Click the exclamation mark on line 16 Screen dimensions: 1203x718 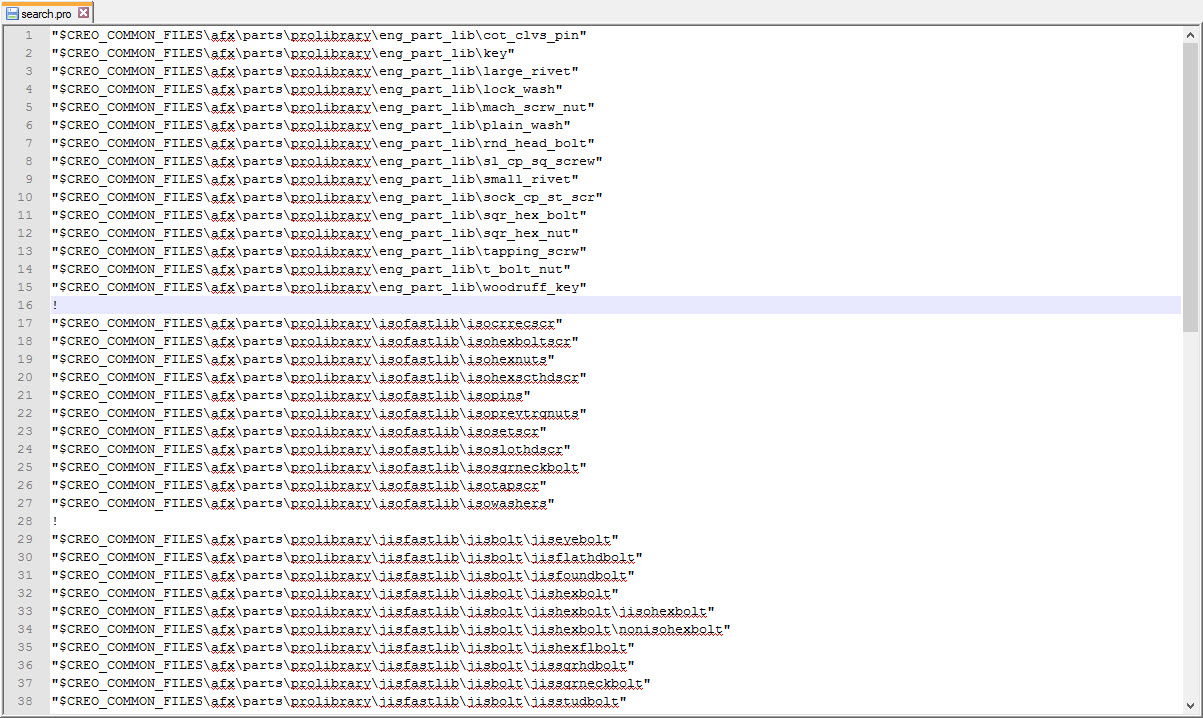click(55, 305)
